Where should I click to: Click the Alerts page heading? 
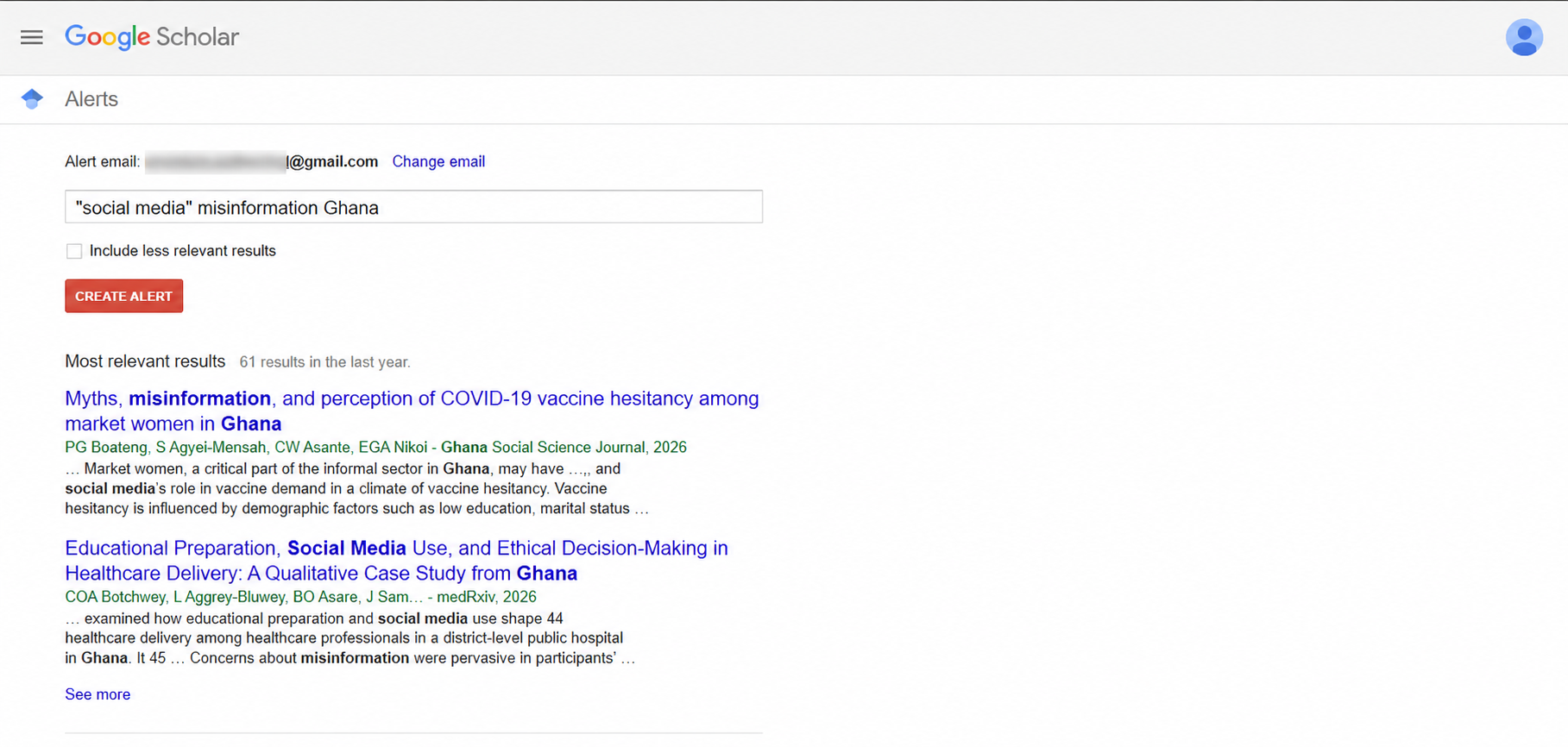point(91,99)
